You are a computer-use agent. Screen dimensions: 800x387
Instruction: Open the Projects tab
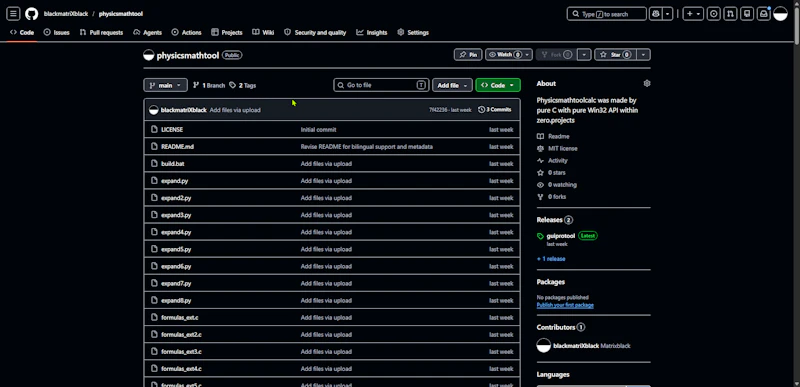227,33
